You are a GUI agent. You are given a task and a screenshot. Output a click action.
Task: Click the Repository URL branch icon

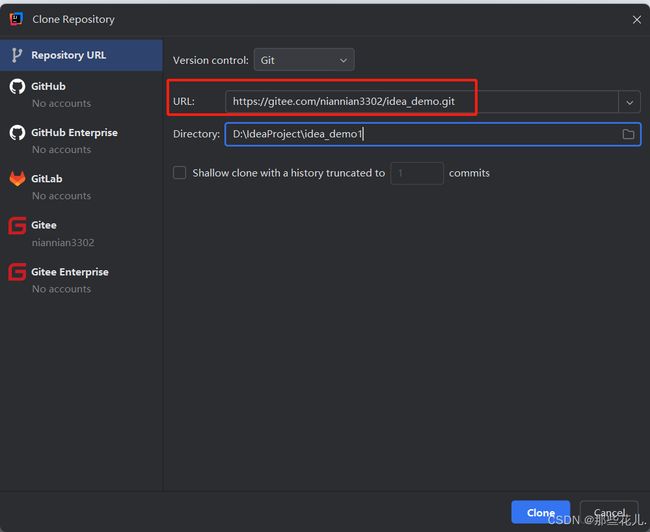coord(17,55)
